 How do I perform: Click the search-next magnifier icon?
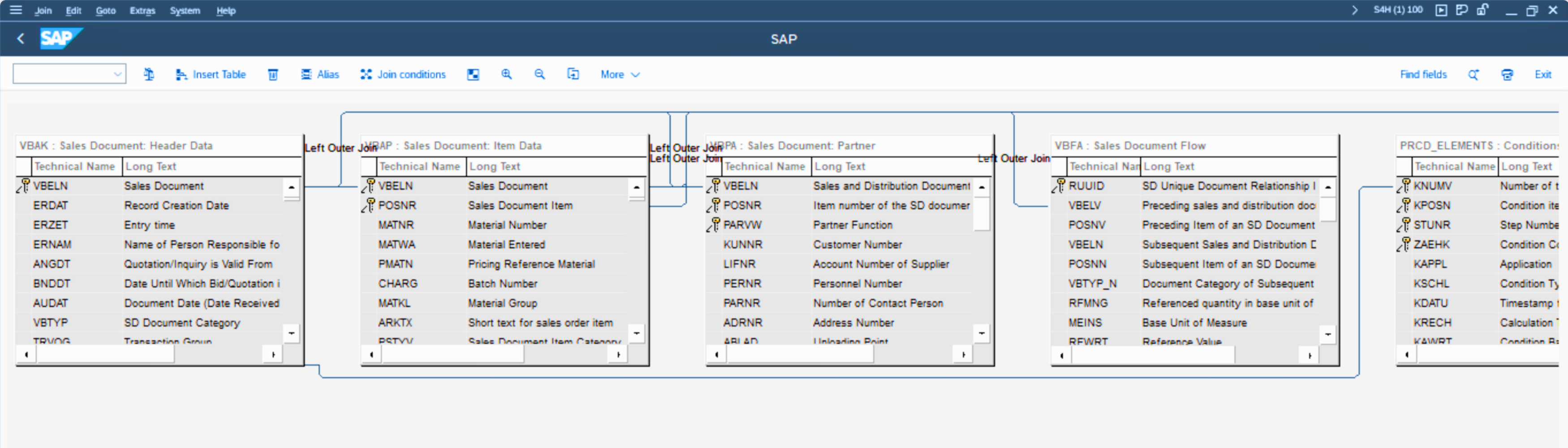click(x=1473, y=74)
